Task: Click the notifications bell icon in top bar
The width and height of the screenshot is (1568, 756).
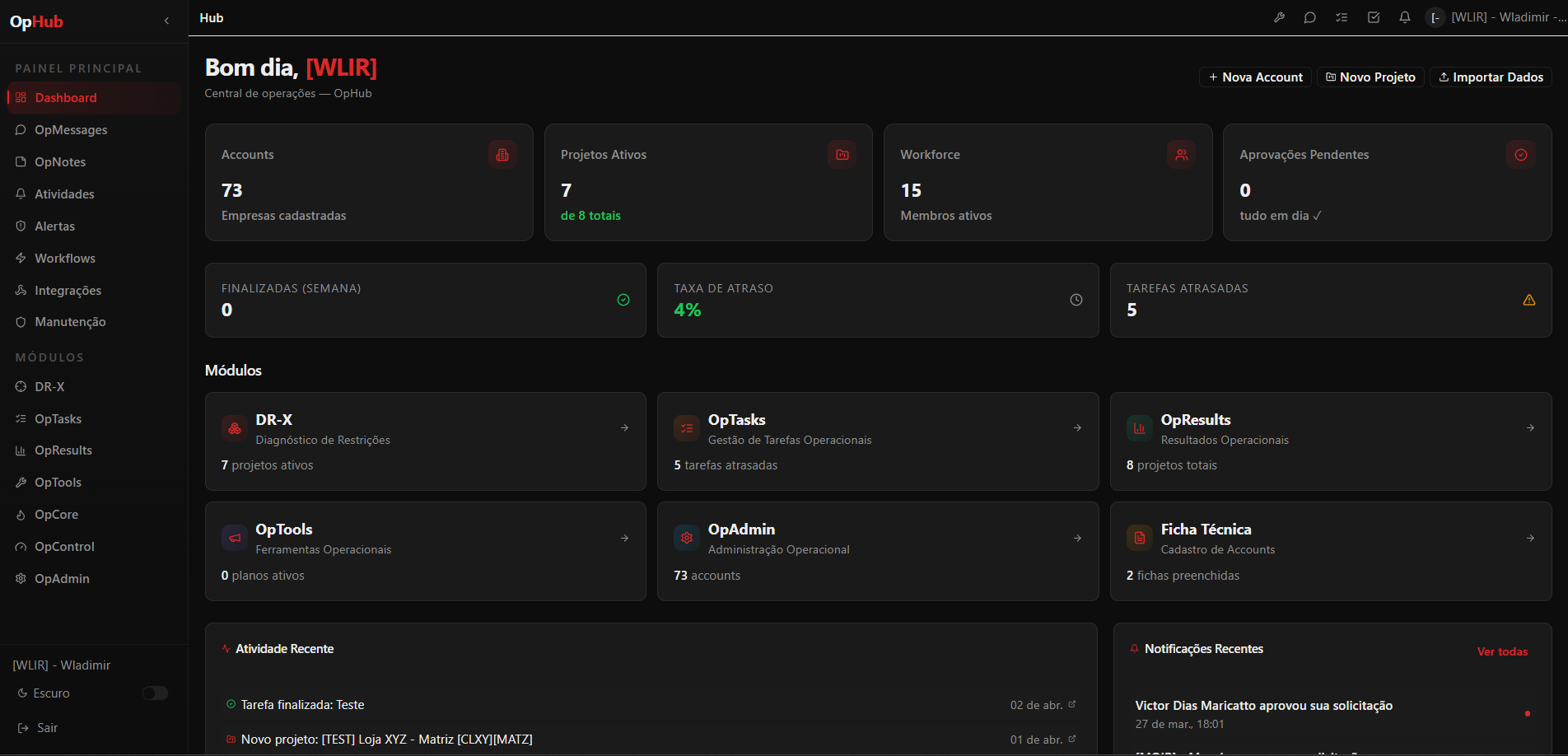Action: (x=1404, y=17)
